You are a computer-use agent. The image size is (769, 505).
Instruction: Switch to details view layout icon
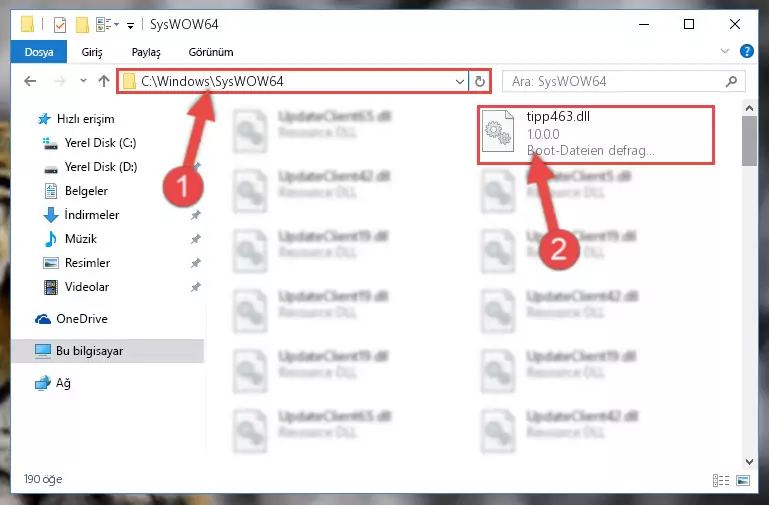coord(720,480)
